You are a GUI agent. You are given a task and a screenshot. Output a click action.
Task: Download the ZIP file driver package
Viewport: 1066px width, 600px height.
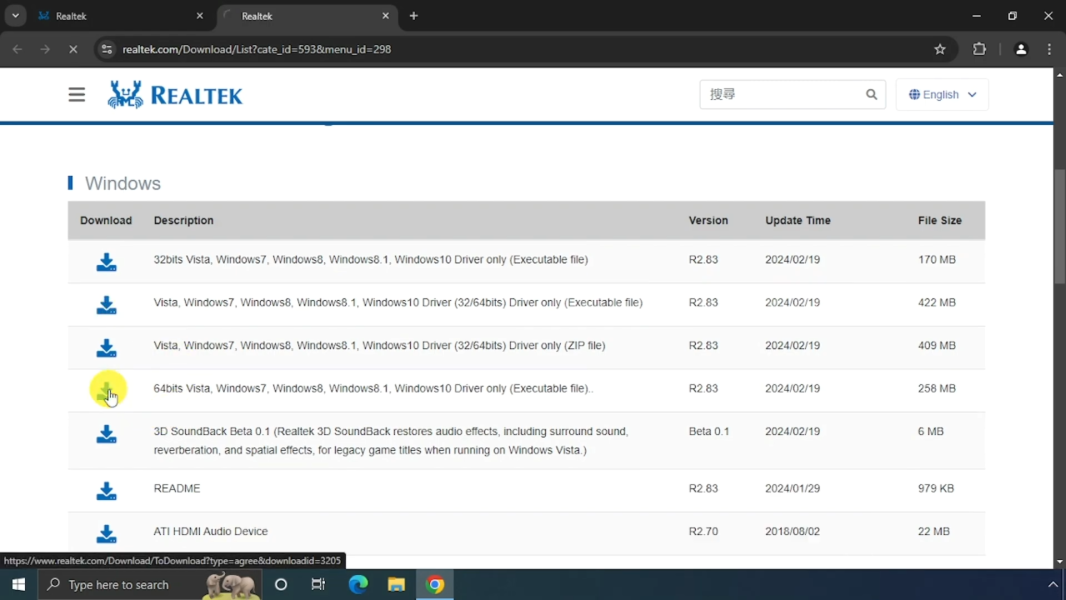click(106, 347)
